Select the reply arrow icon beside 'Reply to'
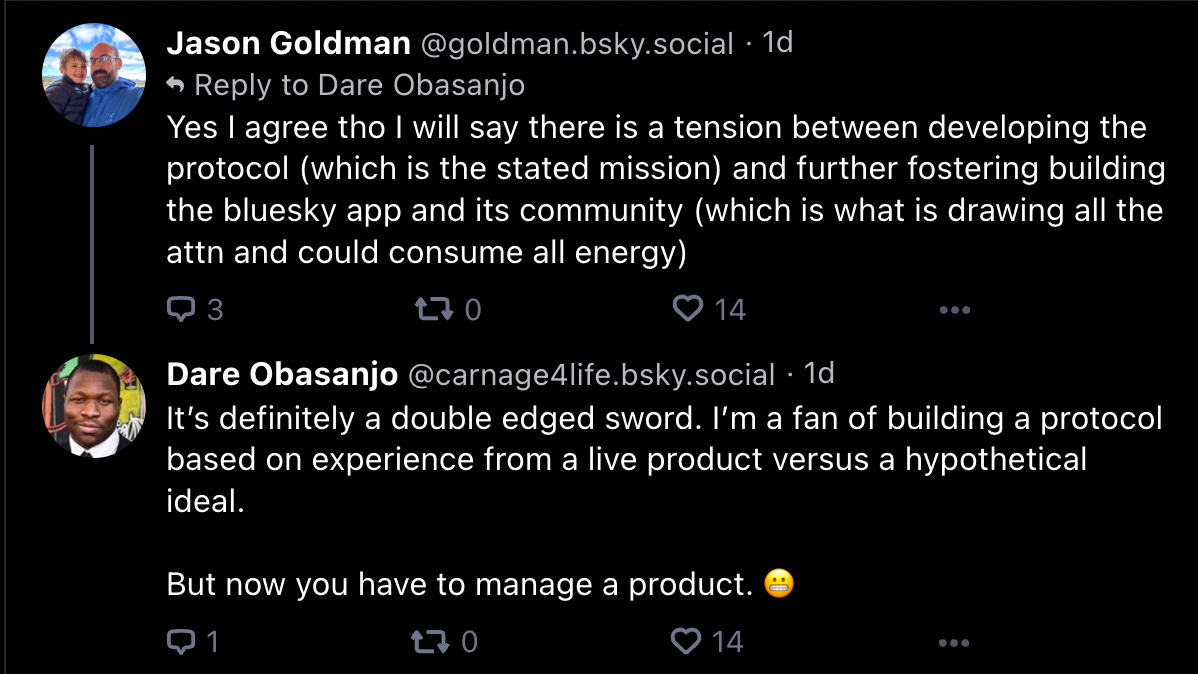 [176, 85]
